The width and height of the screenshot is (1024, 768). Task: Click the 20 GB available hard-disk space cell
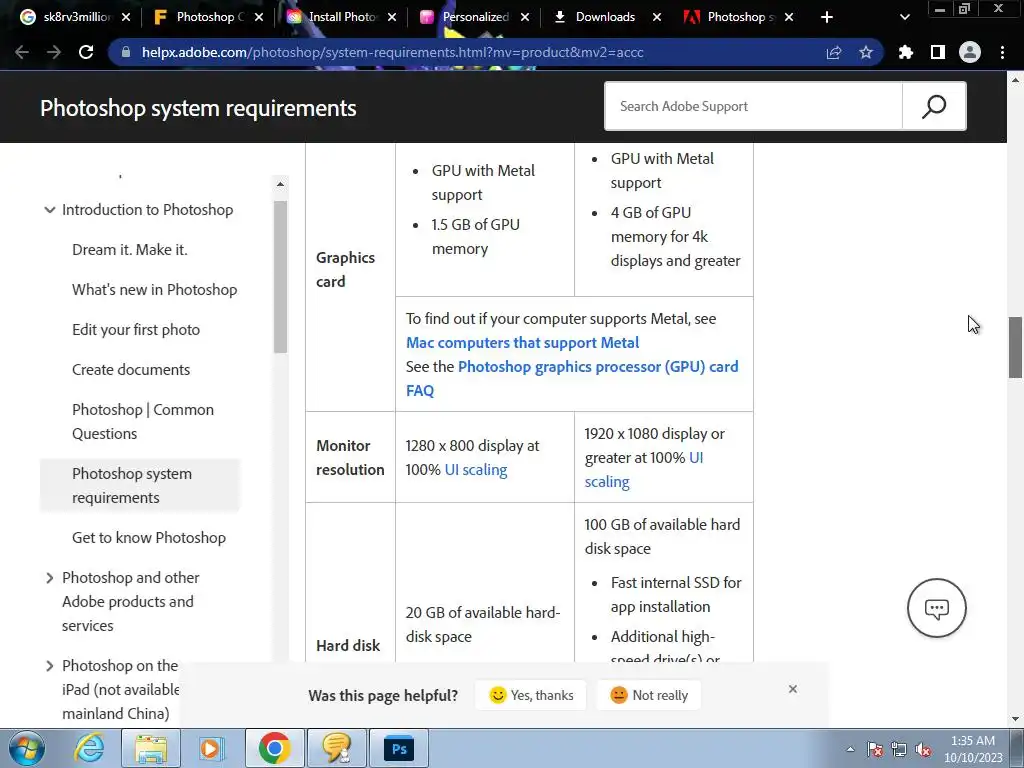[483, 624]
